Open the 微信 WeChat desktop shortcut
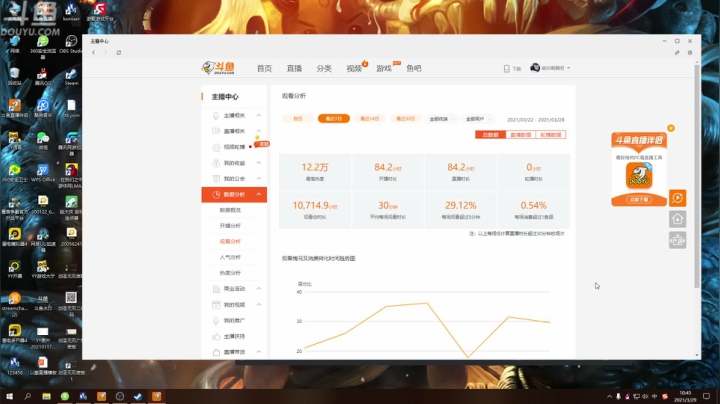Screen dimensions: 720x404 pos(43,141)
